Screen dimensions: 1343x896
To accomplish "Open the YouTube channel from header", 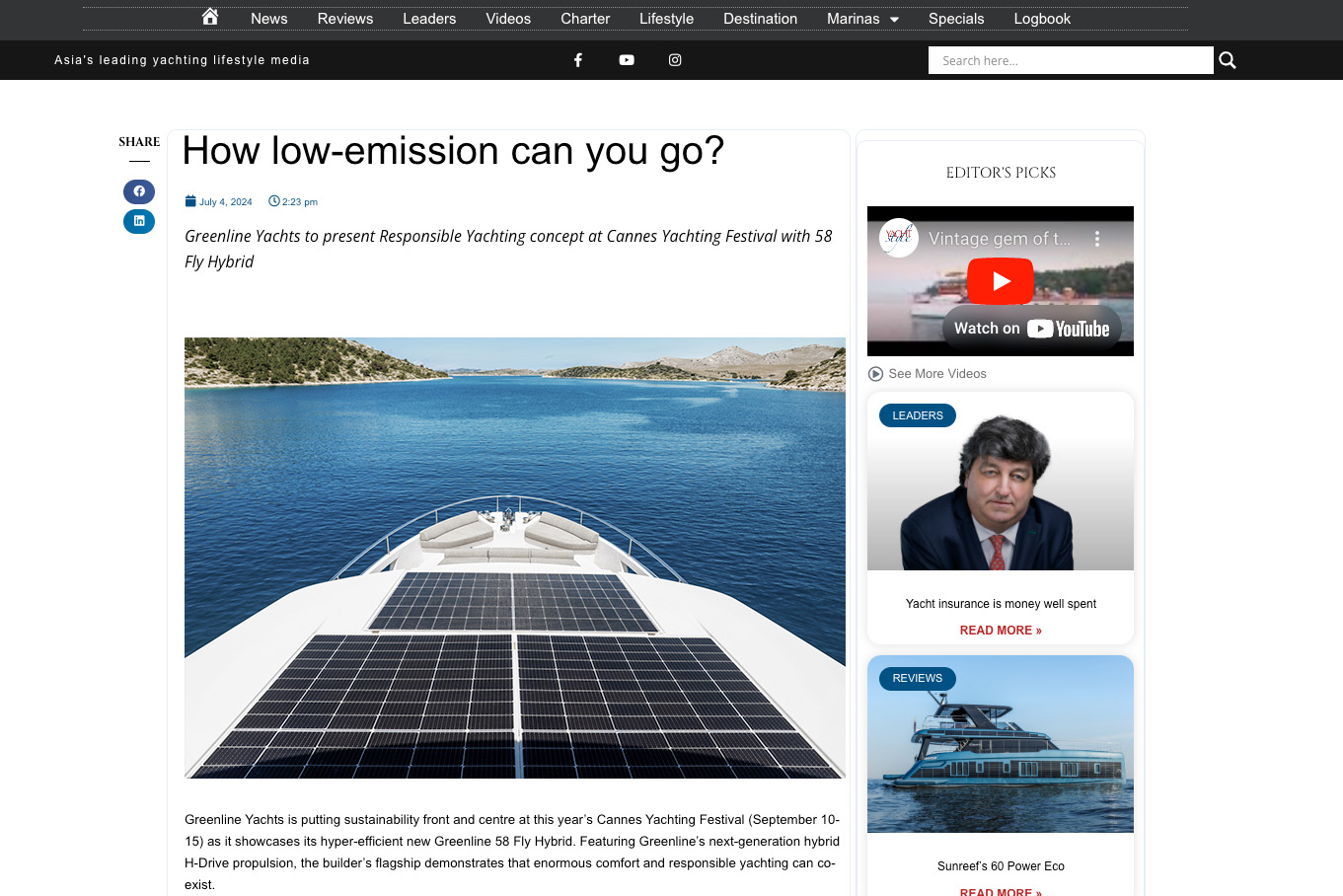I will [627, 60].
